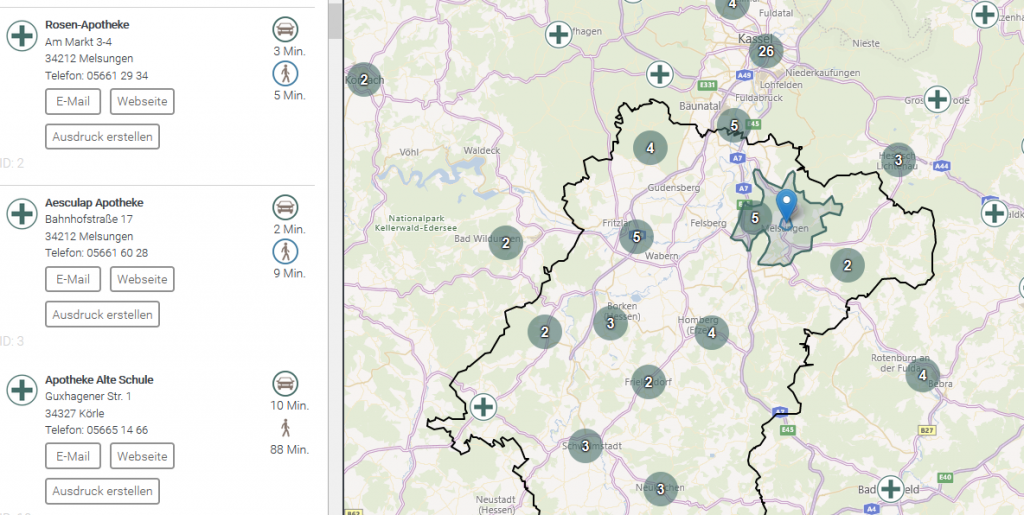The image size is (1024, 515).
Task: Click Ausdruck erstellen under Apotheke Alte Schule
Action: [103, 492]
